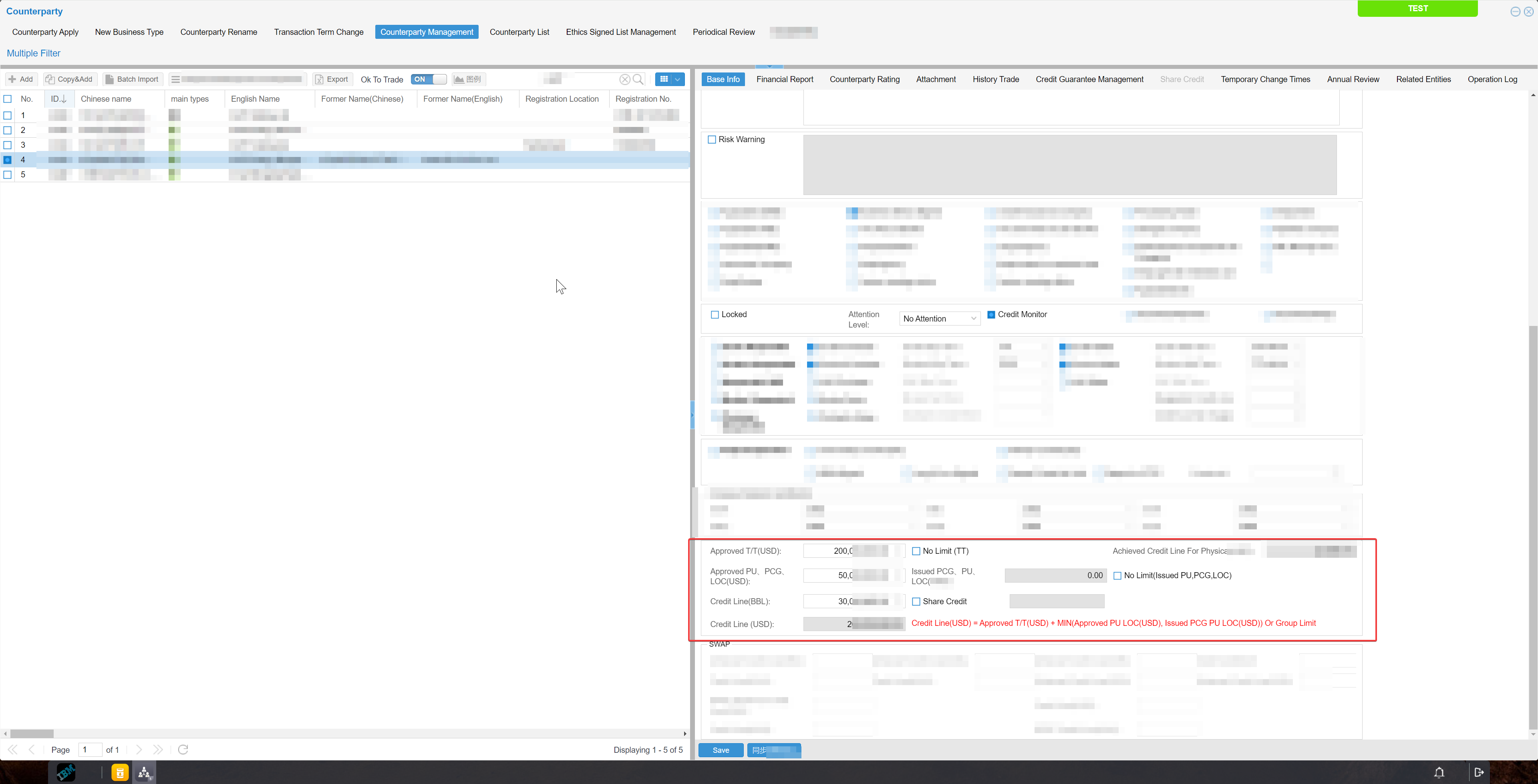Switch to New Business Type tab
The image size is (1538, 784).
(x=129, y=32)
